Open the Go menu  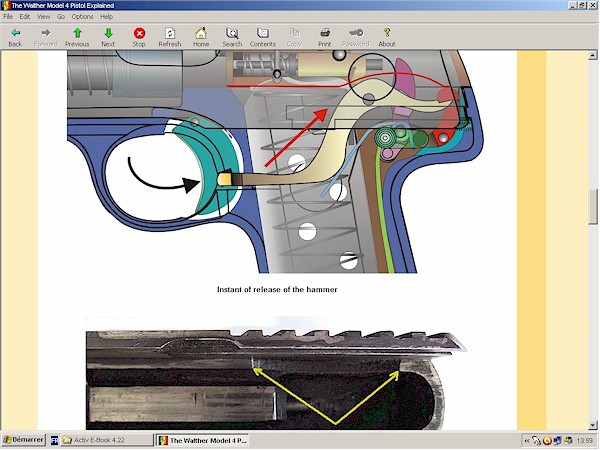61,16
